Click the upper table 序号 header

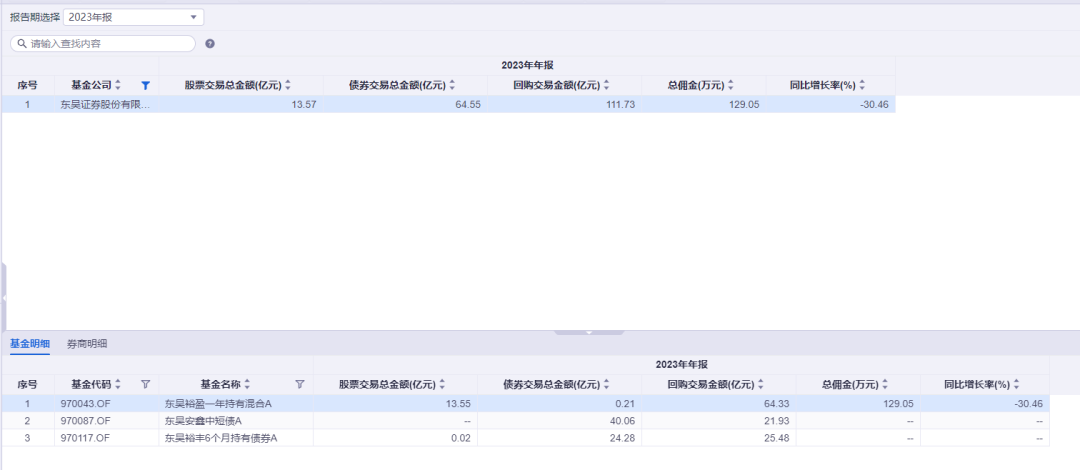(x=28, y=85)
